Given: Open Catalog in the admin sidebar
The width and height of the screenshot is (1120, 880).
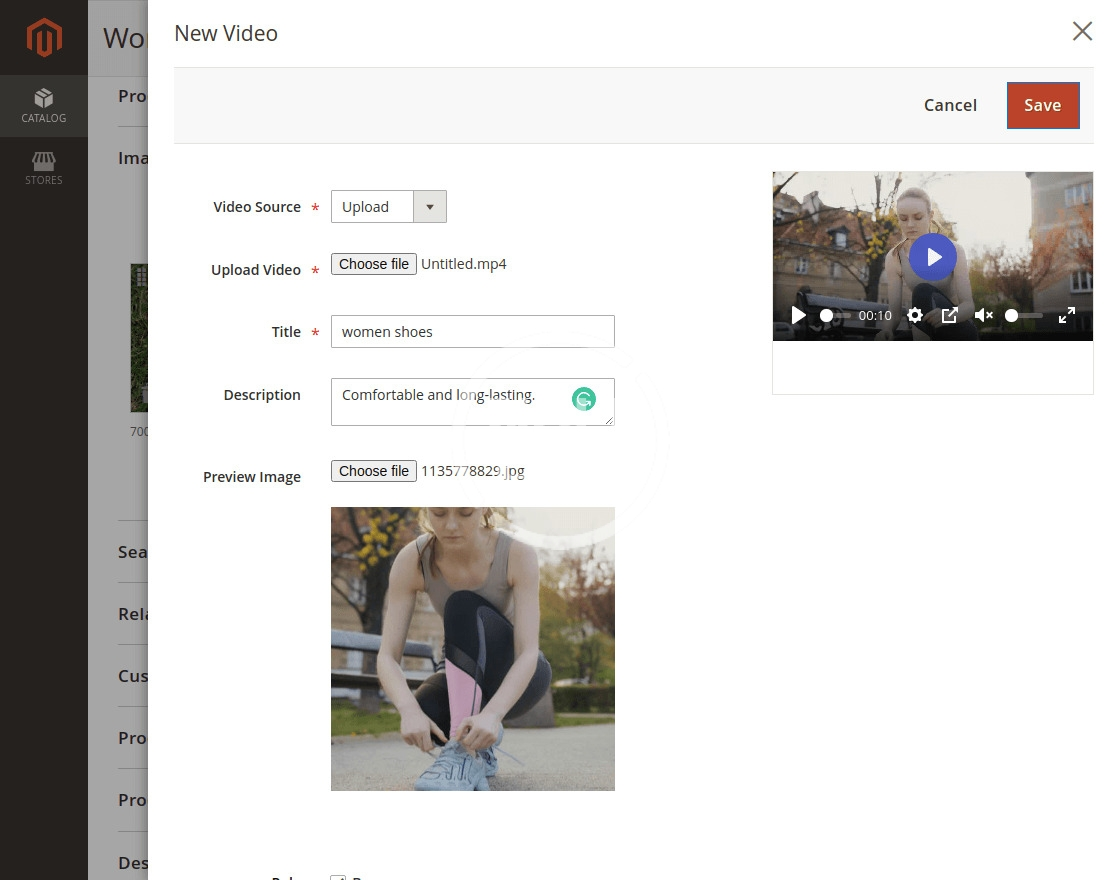Looking at the screenshot, I should click(x=44, y=106).
